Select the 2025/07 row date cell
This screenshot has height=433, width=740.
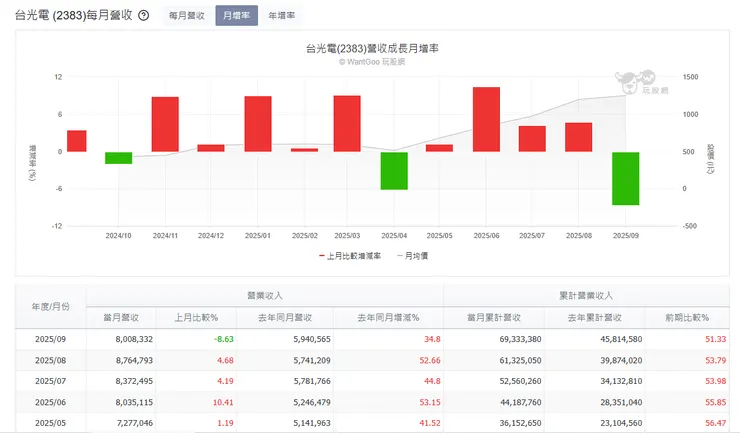[x=50, y=381]
